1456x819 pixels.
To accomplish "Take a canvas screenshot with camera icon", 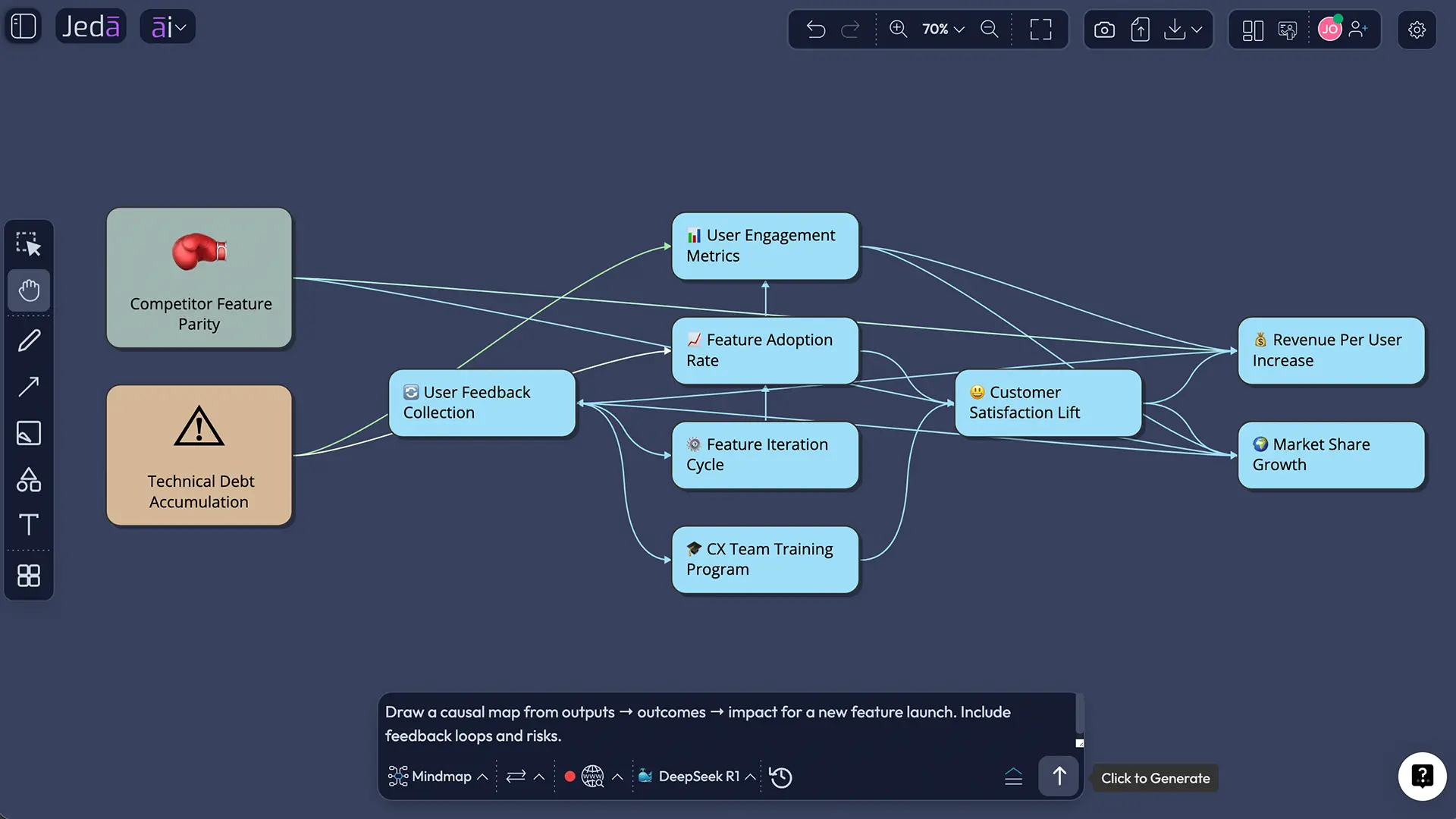I will click(1104, 30).
